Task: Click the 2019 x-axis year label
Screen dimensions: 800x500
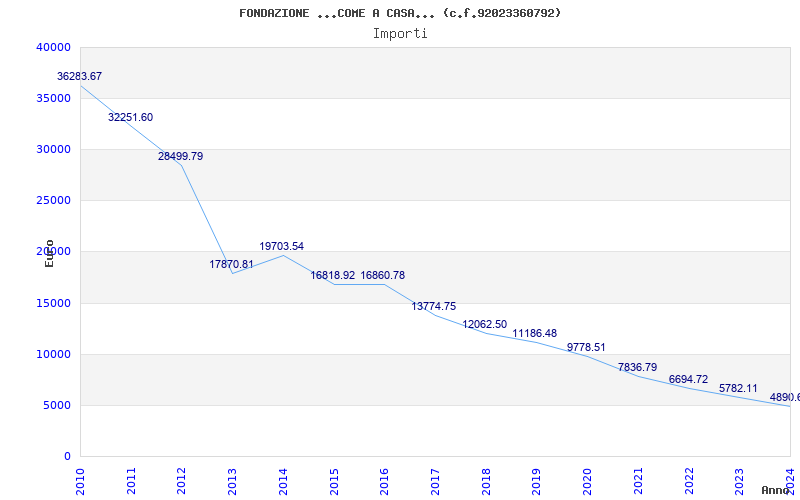Action: pyautogui.click(x=536, y=481)
